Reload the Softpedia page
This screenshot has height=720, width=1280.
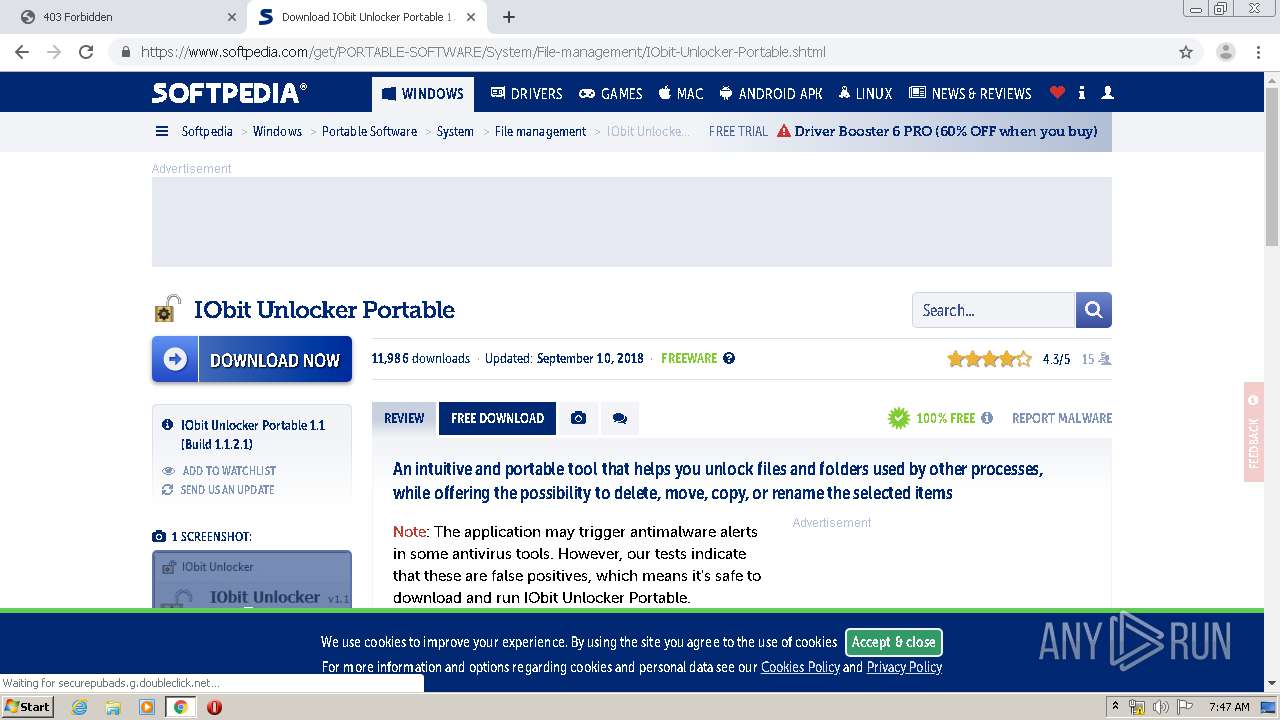[x=86, y=52]
